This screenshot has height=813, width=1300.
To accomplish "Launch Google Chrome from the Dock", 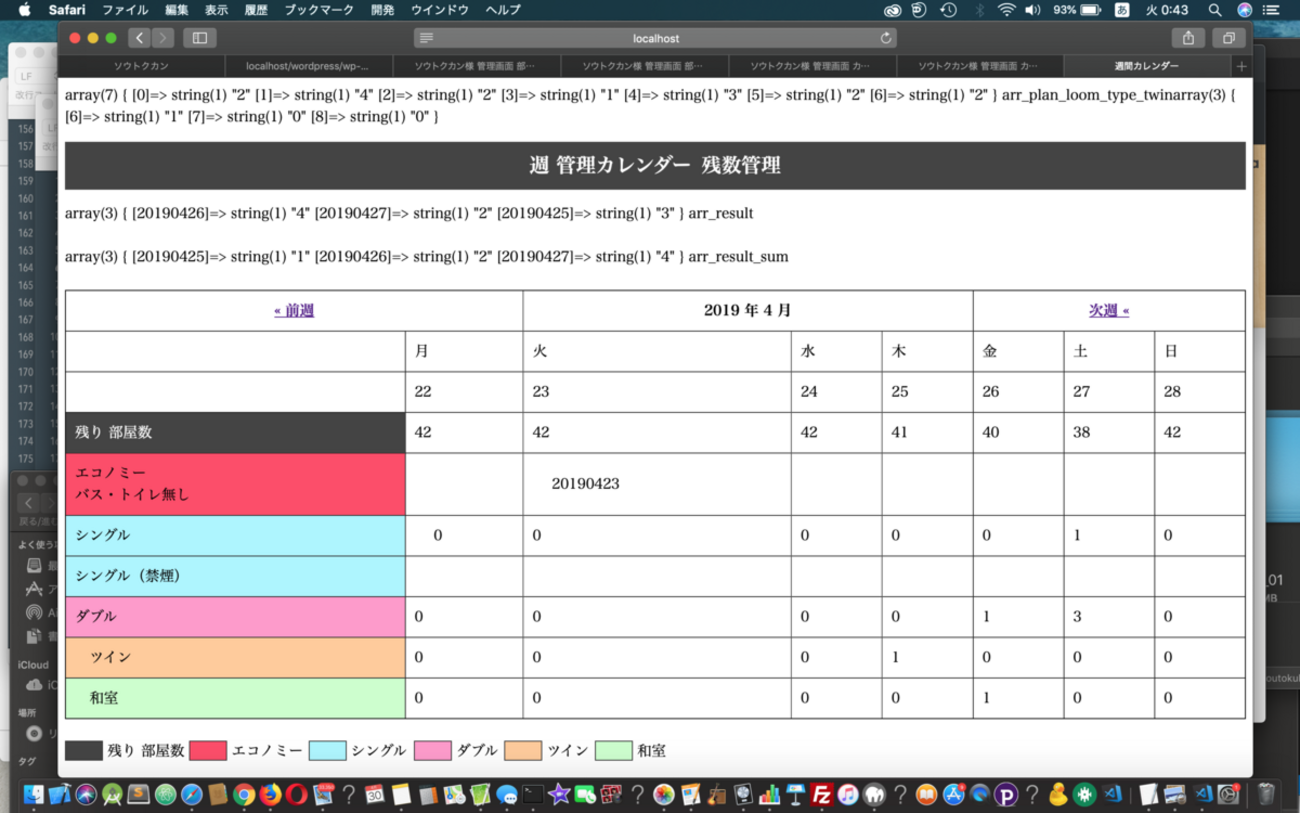I will [244, 795].
